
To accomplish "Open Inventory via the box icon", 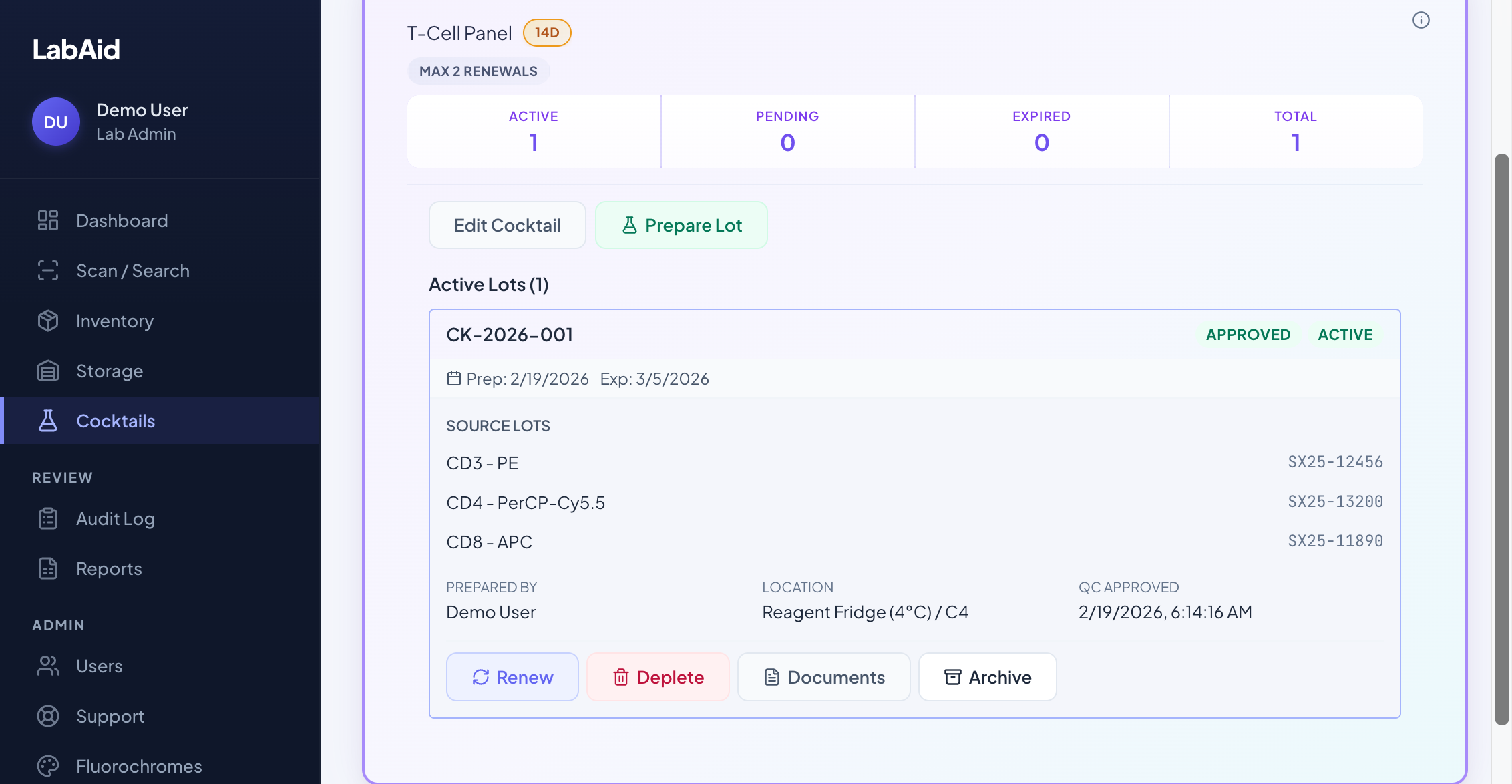I will point(47,321).
